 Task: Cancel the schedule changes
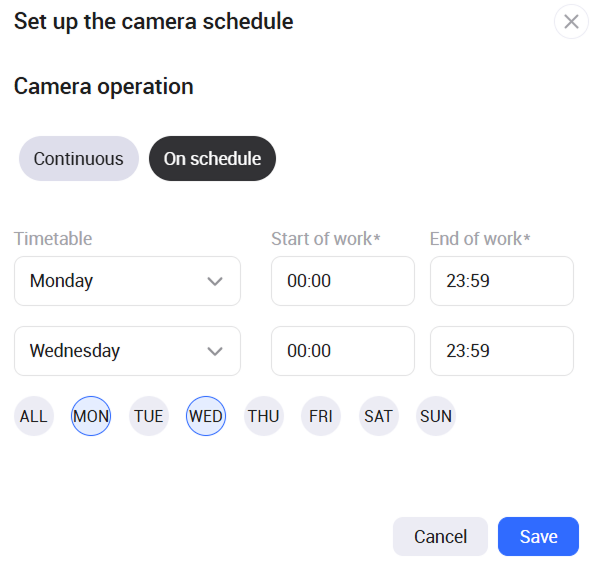pos(440,537)
